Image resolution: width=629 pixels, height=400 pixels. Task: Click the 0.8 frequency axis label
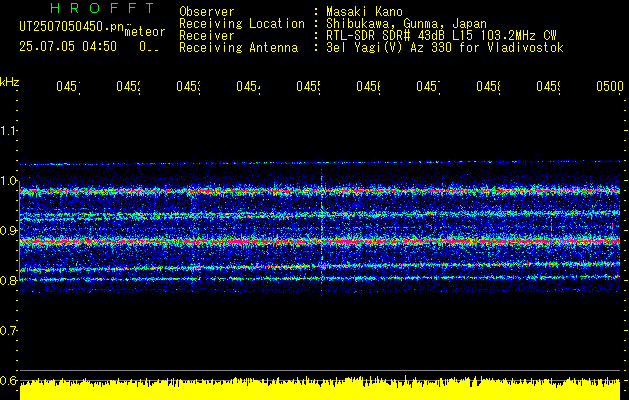pos(8,280)
